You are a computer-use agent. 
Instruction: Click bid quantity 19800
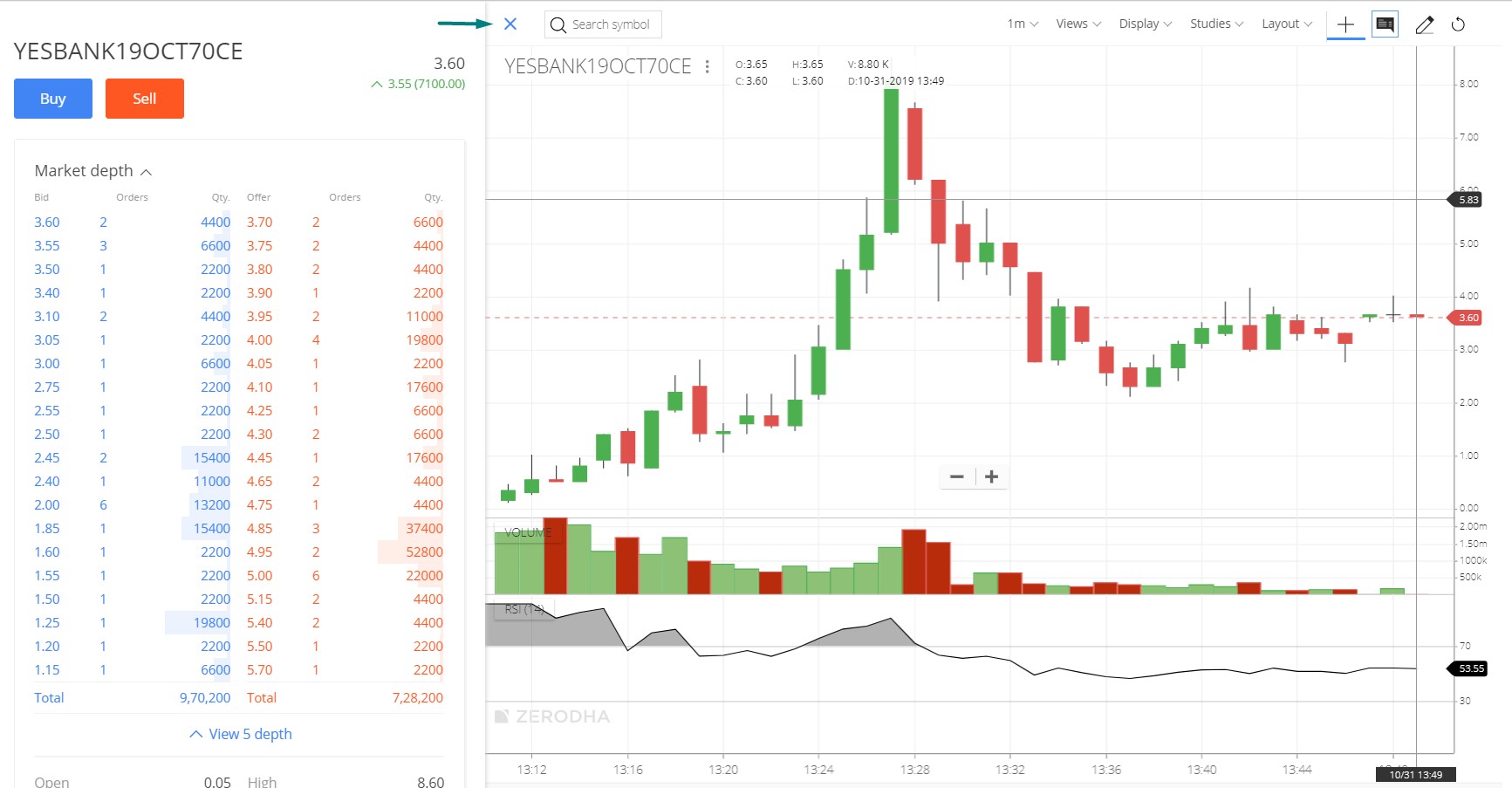pos(212,622)
